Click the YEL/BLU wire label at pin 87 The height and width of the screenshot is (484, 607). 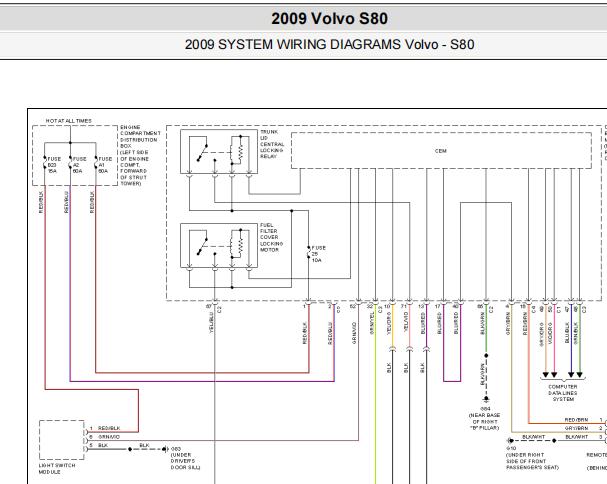tap(211, 323)
